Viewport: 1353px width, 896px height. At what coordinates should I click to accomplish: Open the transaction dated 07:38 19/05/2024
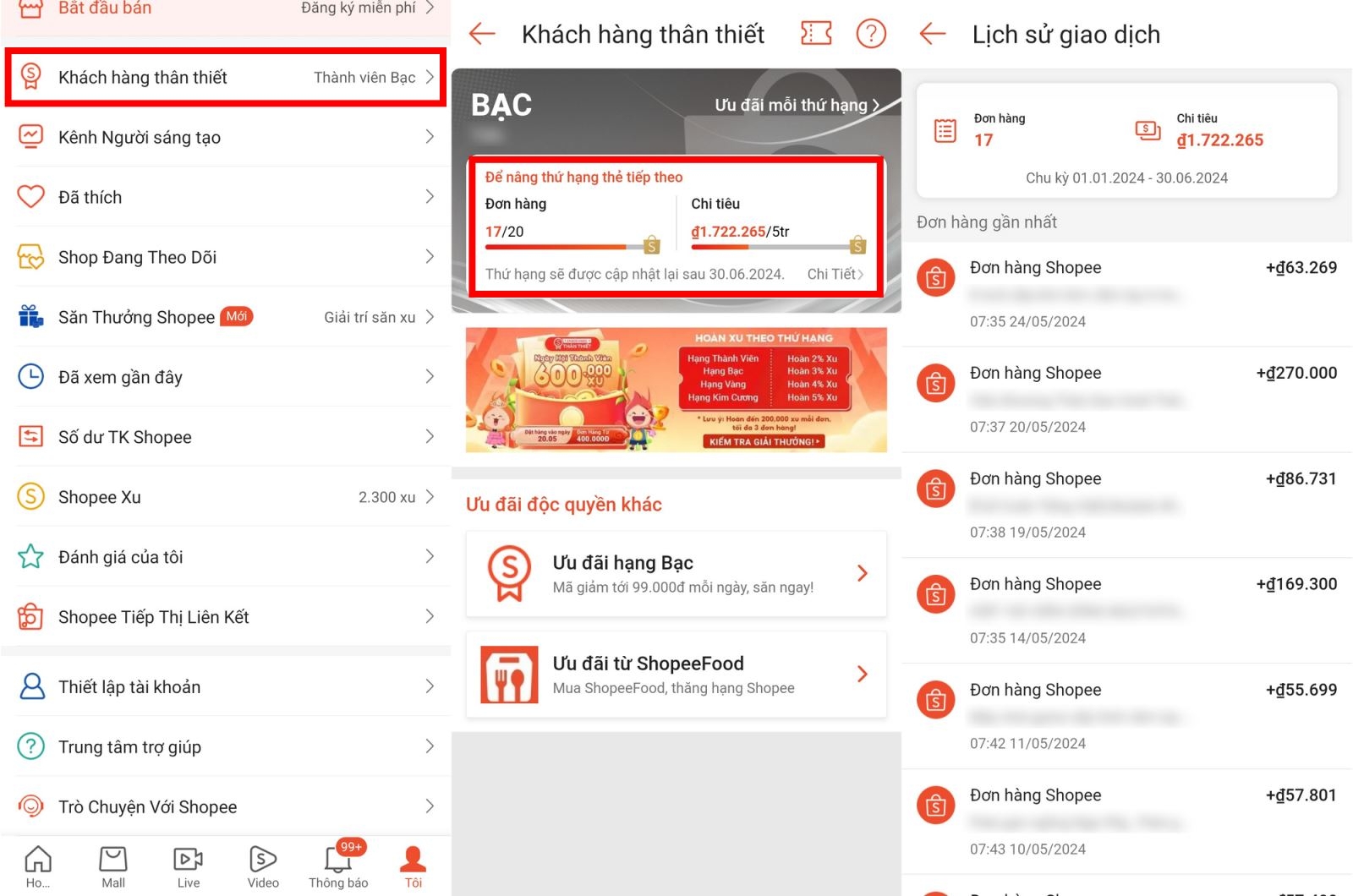click(x=1127, y=505)
